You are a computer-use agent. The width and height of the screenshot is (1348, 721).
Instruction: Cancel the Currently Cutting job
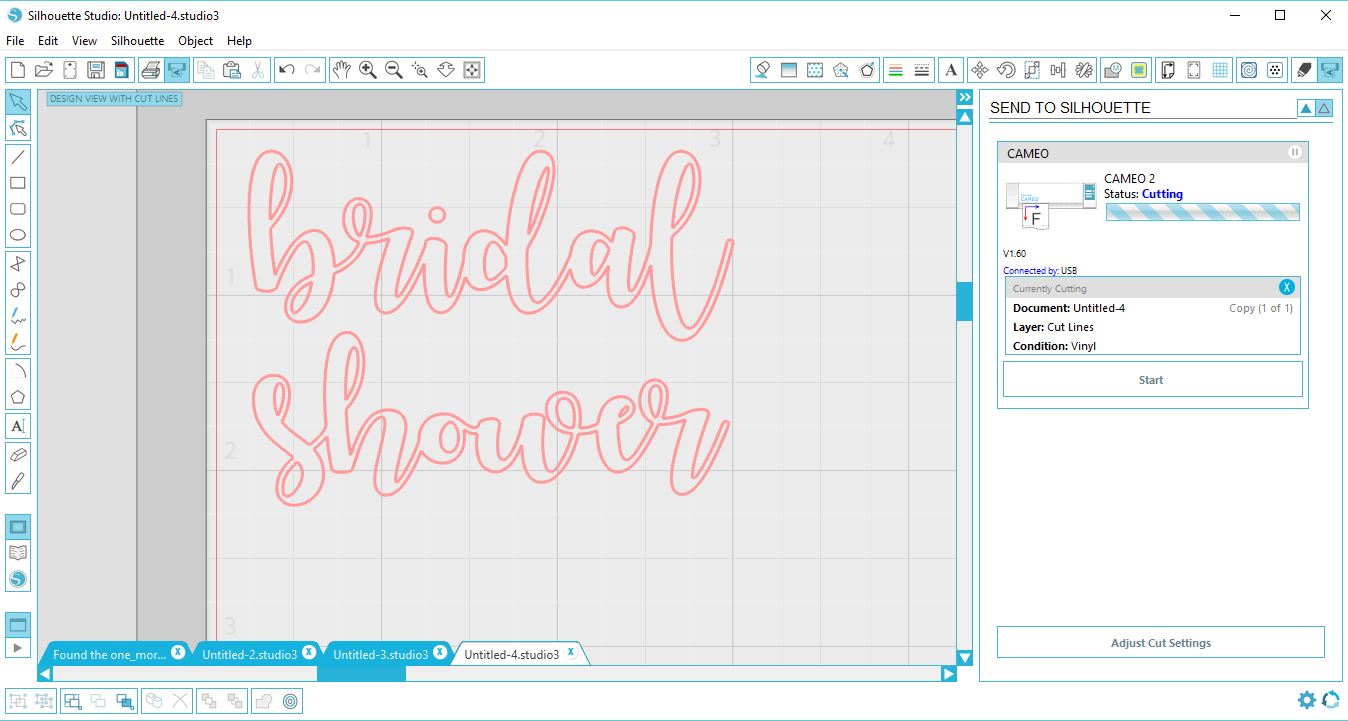coord(1287,288)
